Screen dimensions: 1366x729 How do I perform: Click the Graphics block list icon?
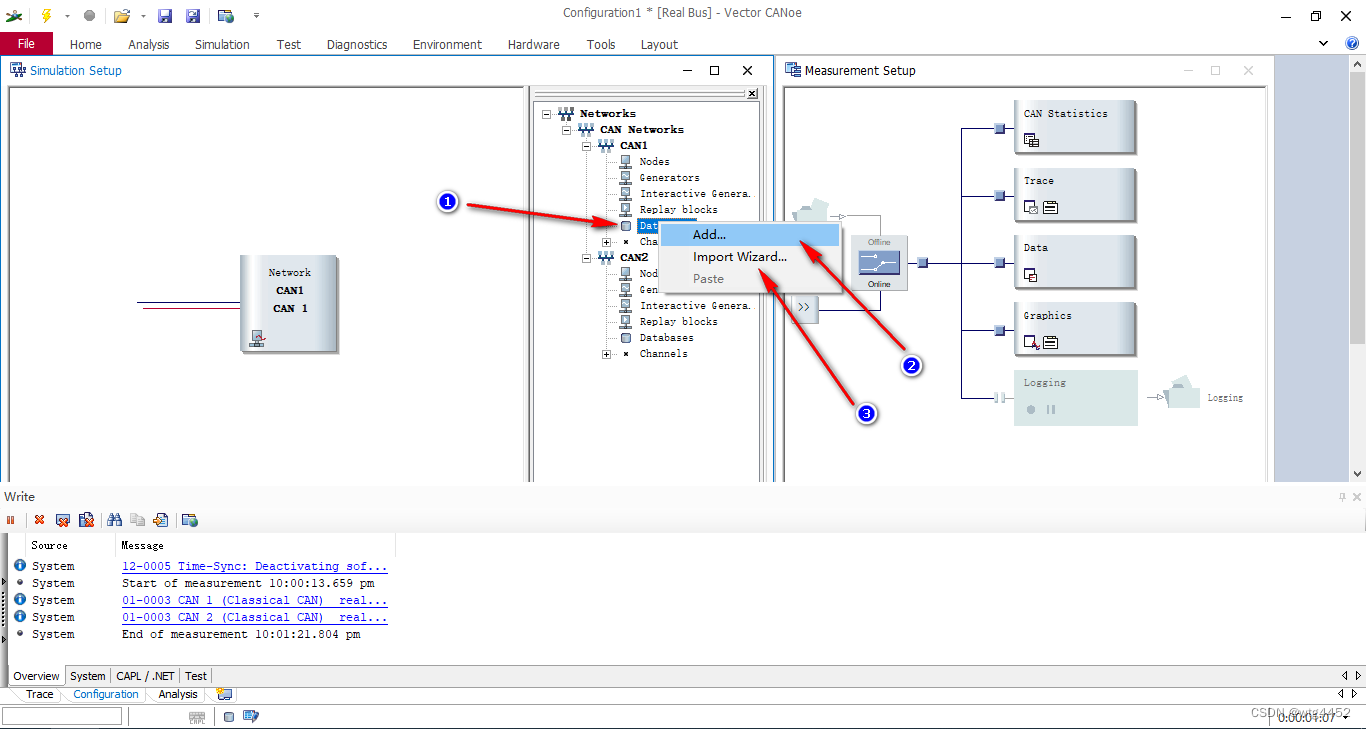(x=1051, y=342)
